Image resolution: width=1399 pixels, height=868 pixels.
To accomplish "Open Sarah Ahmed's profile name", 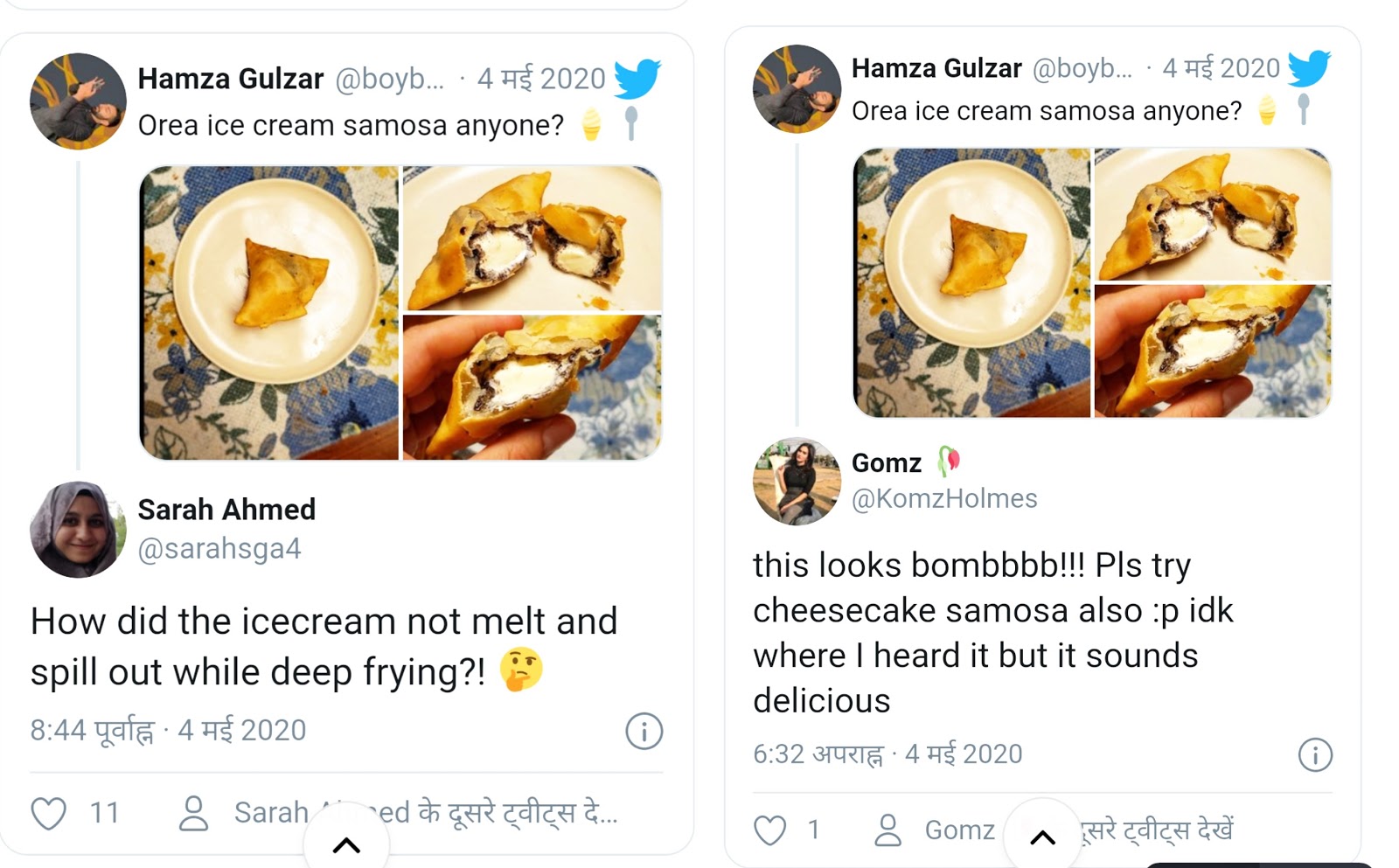I will [x=226, y=510].
